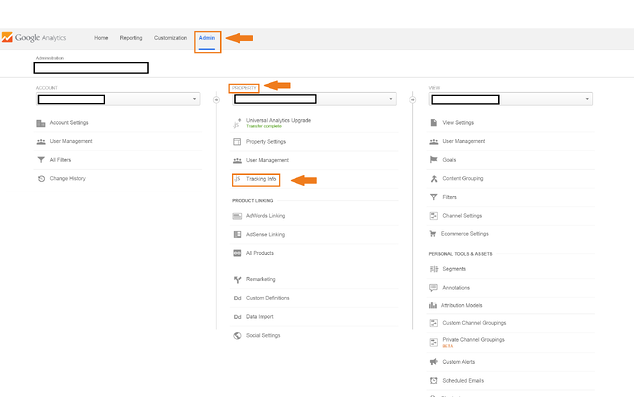Image resolution: width=634 pixels, height=397 pixels.
Task: Click the Property Settings window icon
Action: 237,142
